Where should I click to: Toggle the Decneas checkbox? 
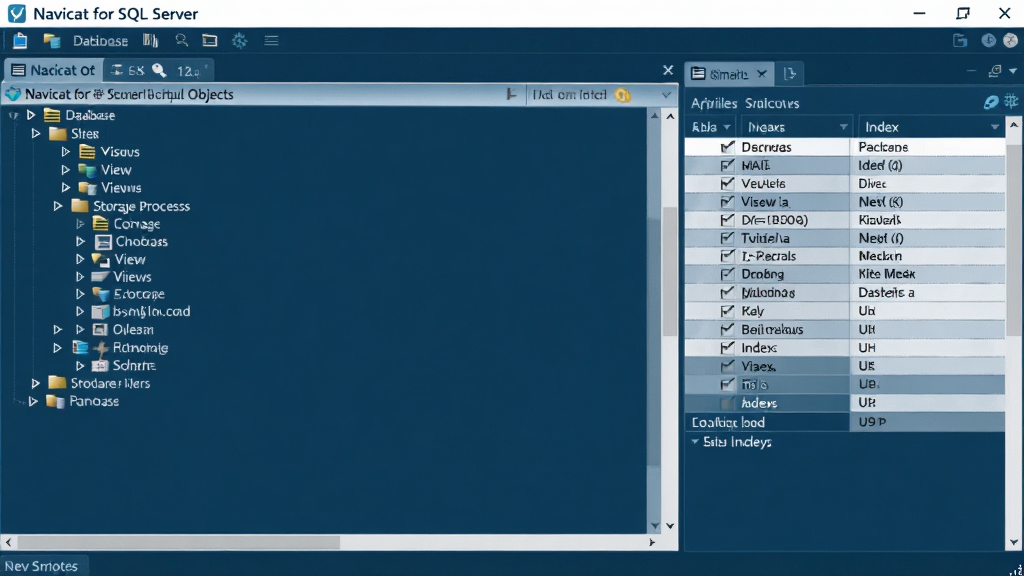[x=727, y=147]
